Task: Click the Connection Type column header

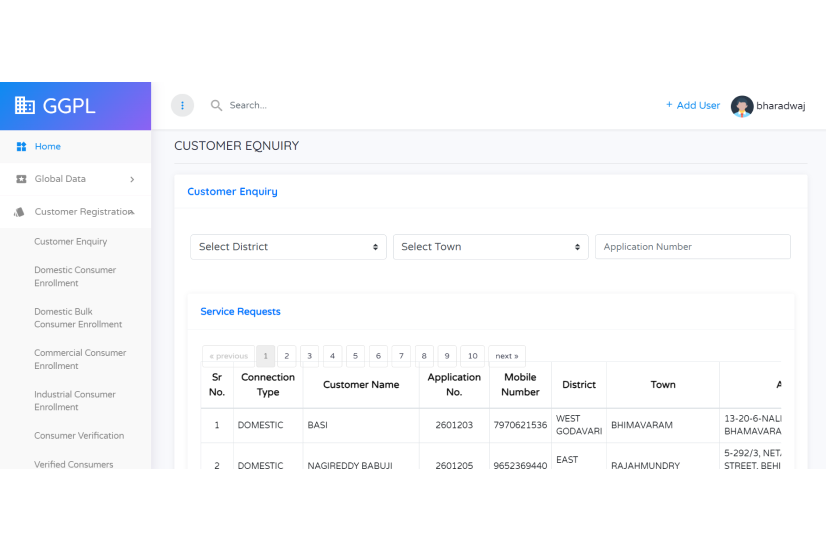Action: point(268,385)
